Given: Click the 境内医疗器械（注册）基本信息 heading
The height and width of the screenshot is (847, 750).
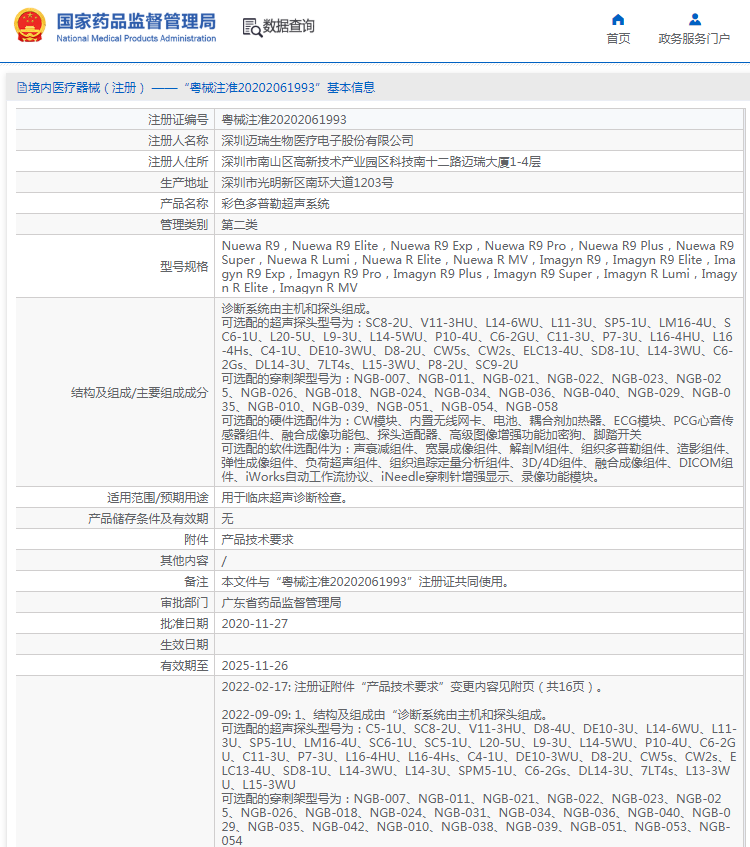Looking at the screenshot, I should (201, 88).
